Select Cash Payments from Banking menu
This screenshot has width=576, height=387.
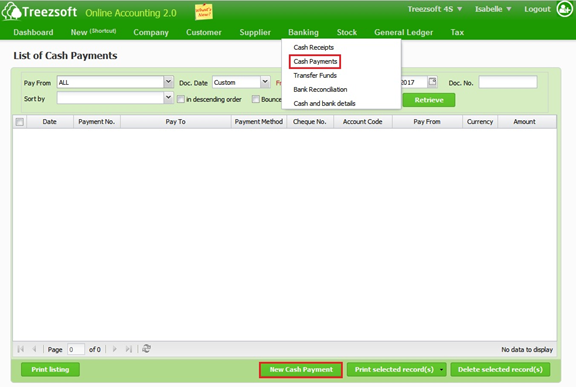point(315,61)
